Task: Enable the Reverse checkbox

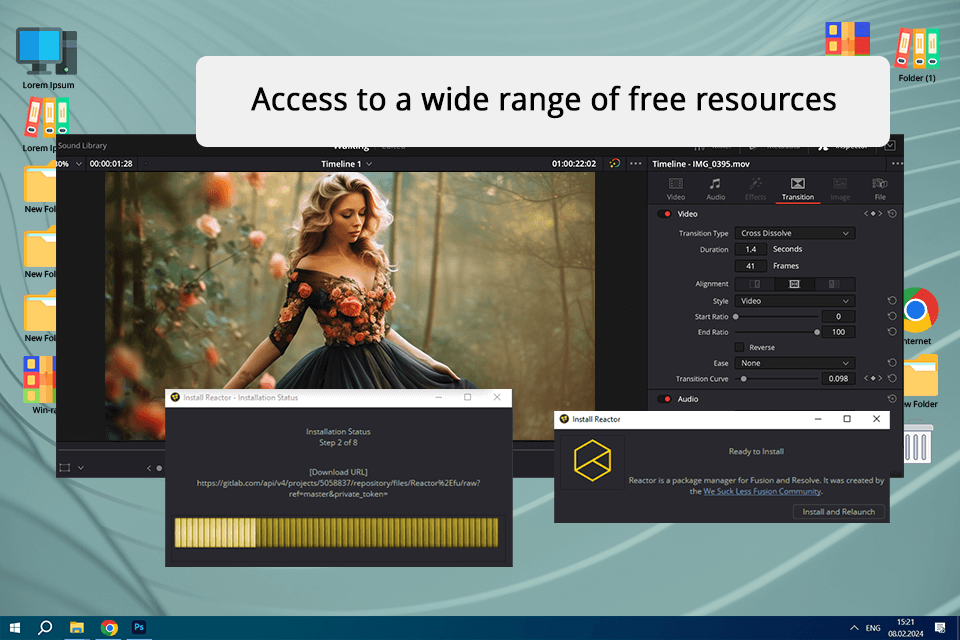Action: 740,347
